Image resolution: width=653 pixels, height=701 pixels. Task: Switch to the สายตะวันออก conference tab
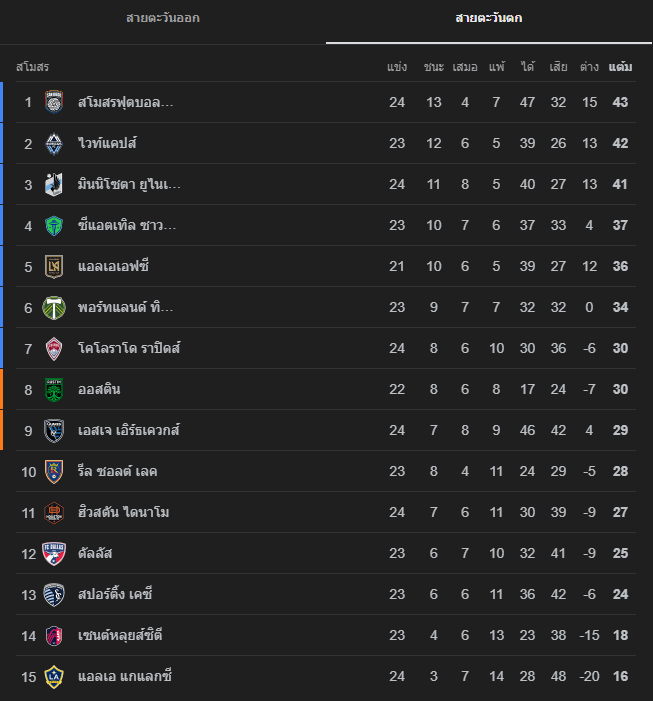pos(163,18)
